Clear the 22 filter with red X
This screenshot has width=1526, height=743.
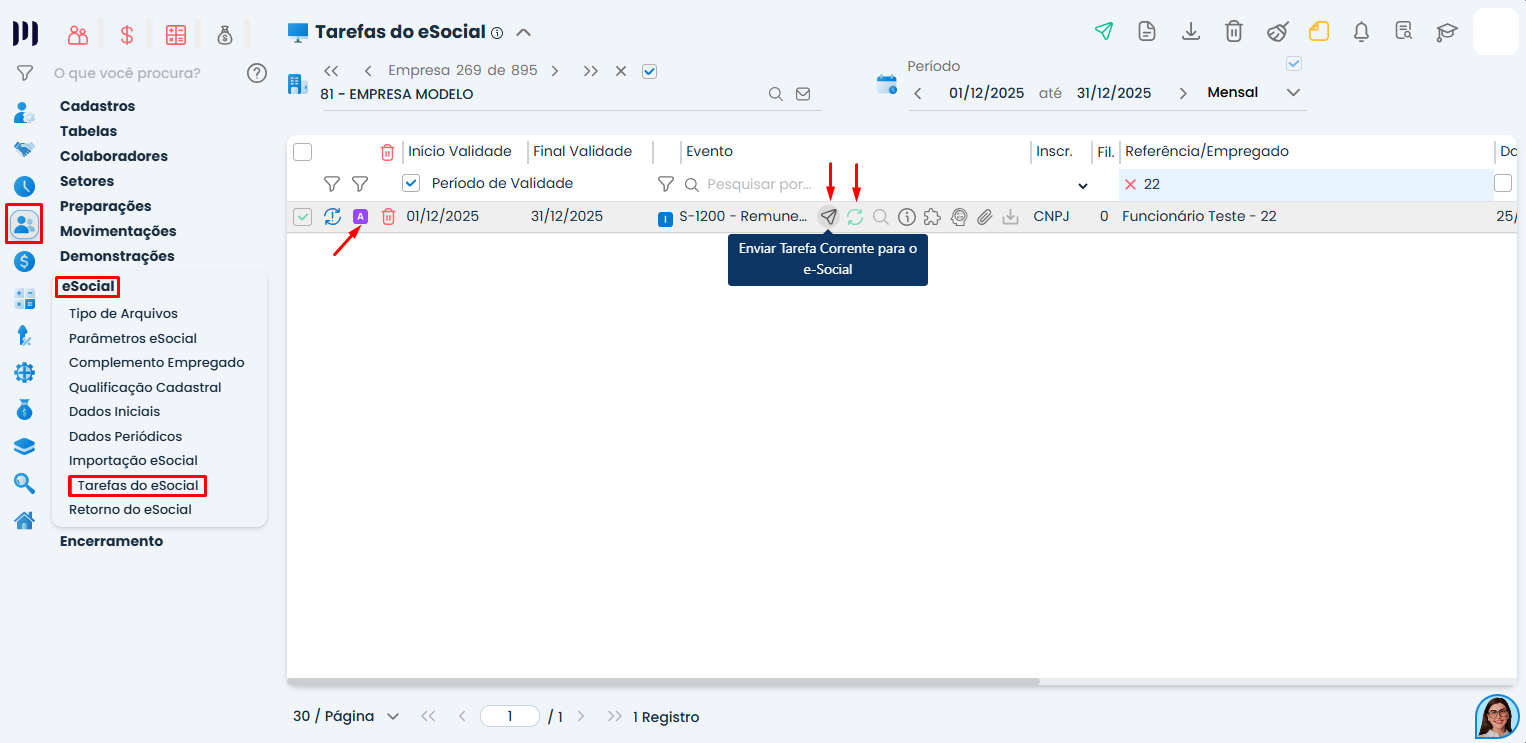tap(1131, 184)
